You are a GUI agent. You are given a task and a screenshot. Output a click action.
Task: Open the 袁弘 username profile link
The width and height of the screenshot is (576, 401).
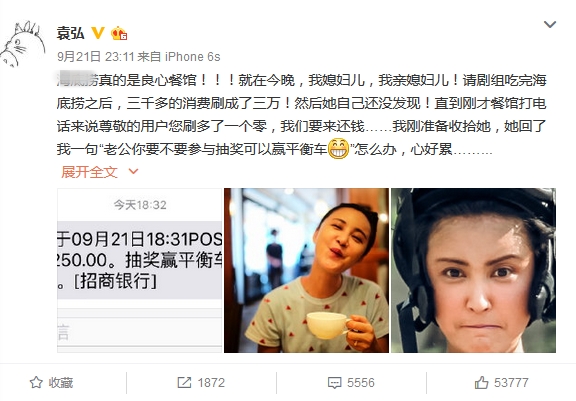click(71, 33)
